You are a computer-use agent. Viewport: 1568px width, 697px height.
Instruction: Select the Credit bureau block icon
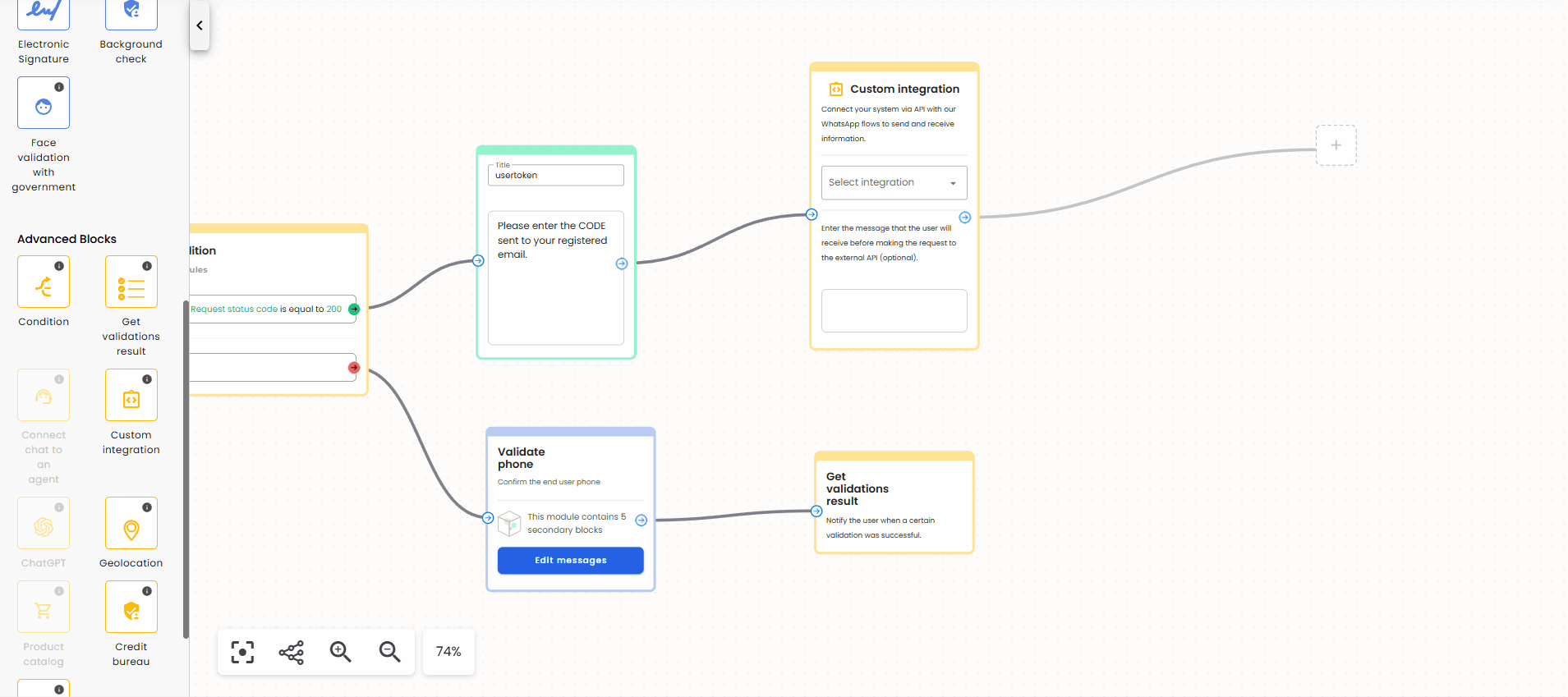(x=131, y=607)
